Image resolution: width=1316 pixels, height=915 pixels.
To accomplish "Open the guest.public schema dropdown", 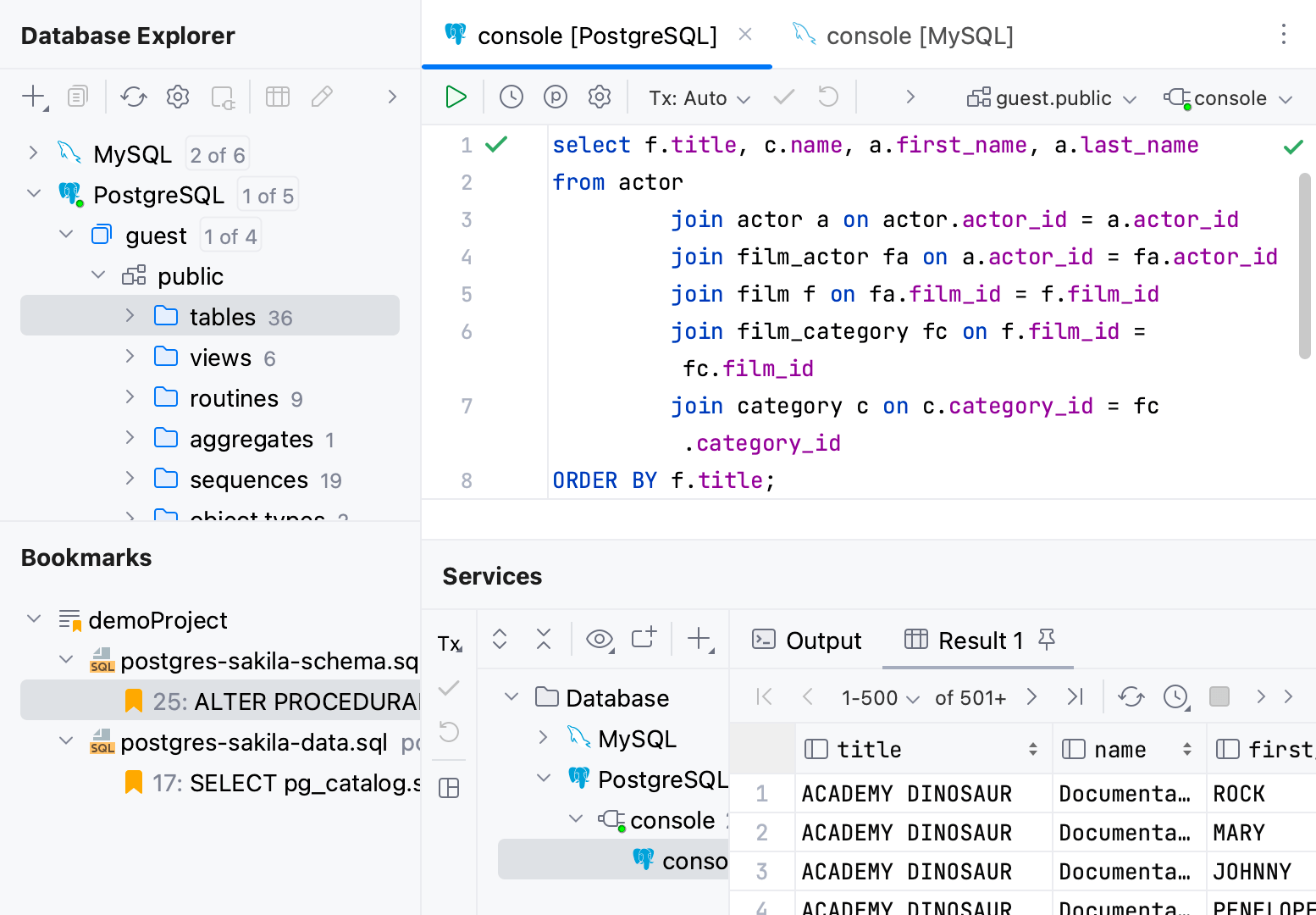I will [1051, 98].
